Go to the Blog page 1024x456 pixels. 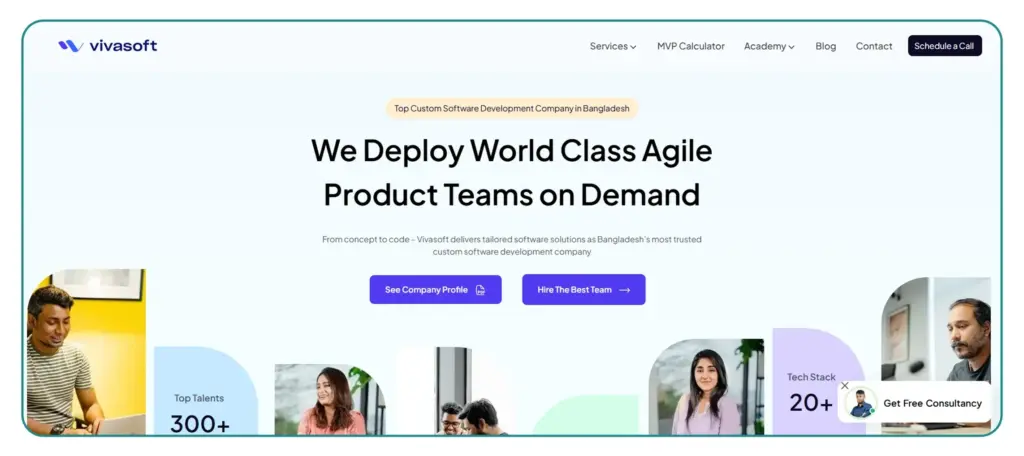tap(825, 46)
